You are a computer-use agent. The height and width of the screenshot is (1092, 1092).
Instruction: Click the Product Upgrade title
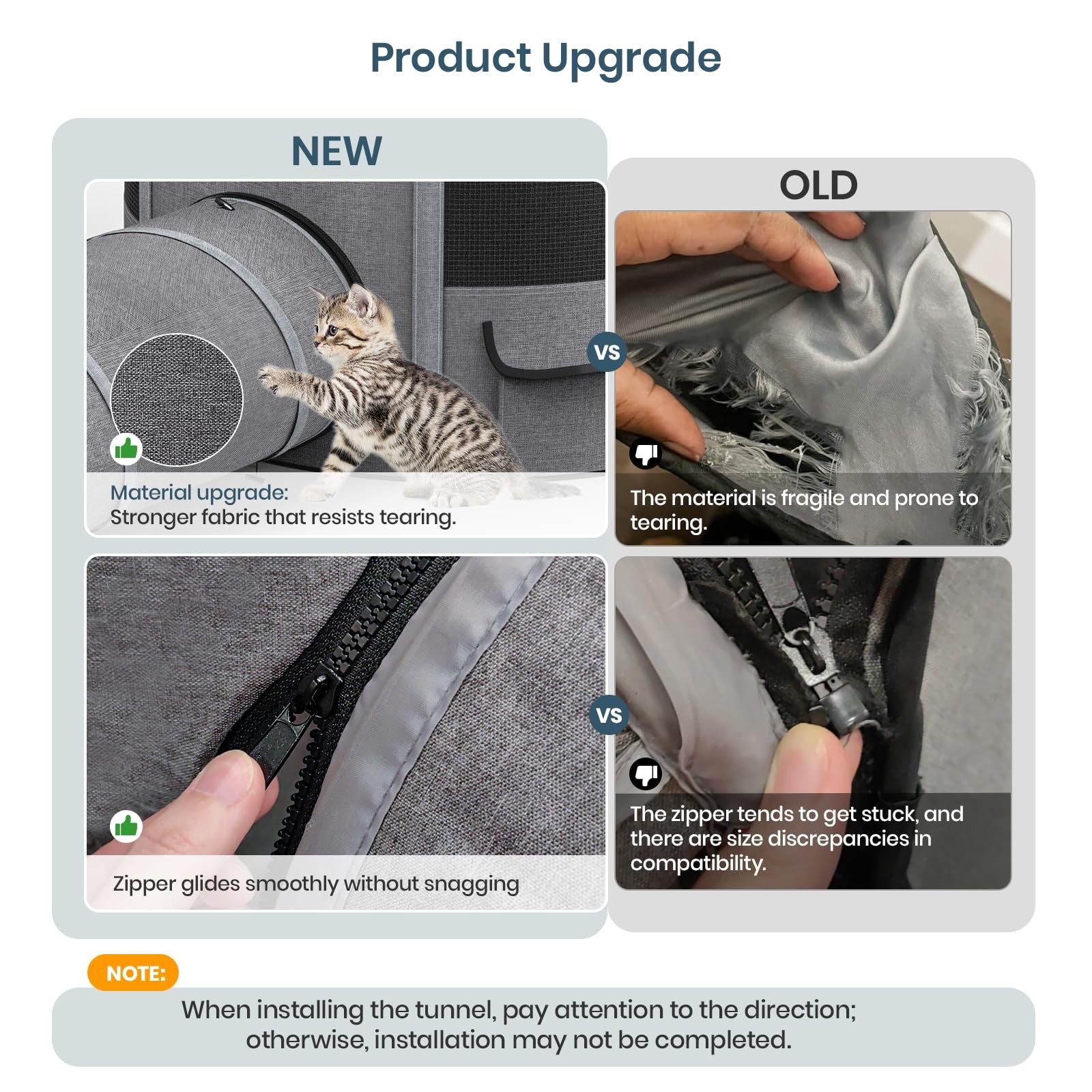(545, 59)
